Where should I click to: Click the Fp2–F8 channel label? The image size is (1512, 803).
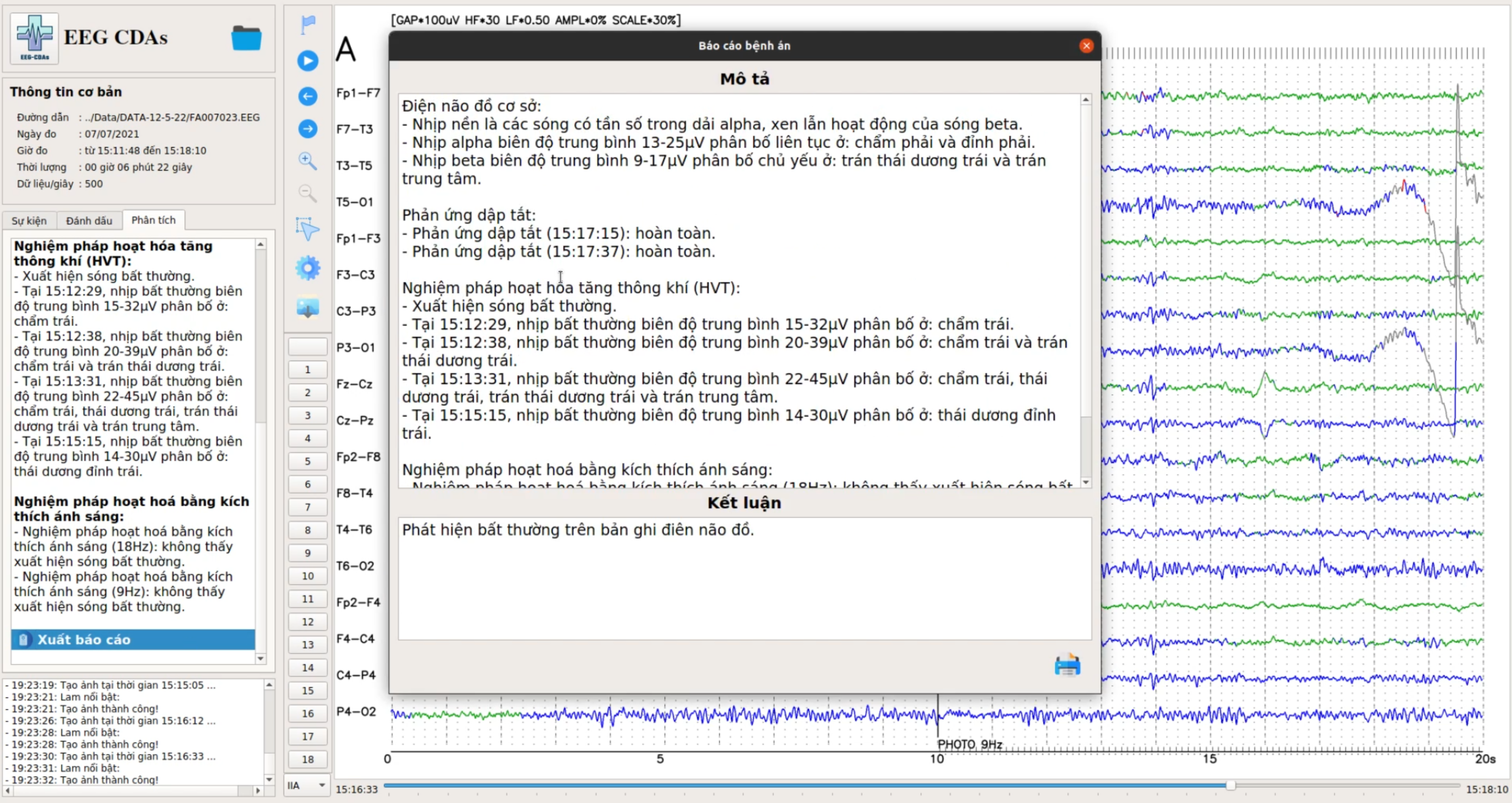pyautogui.click(x=358, y=457)
